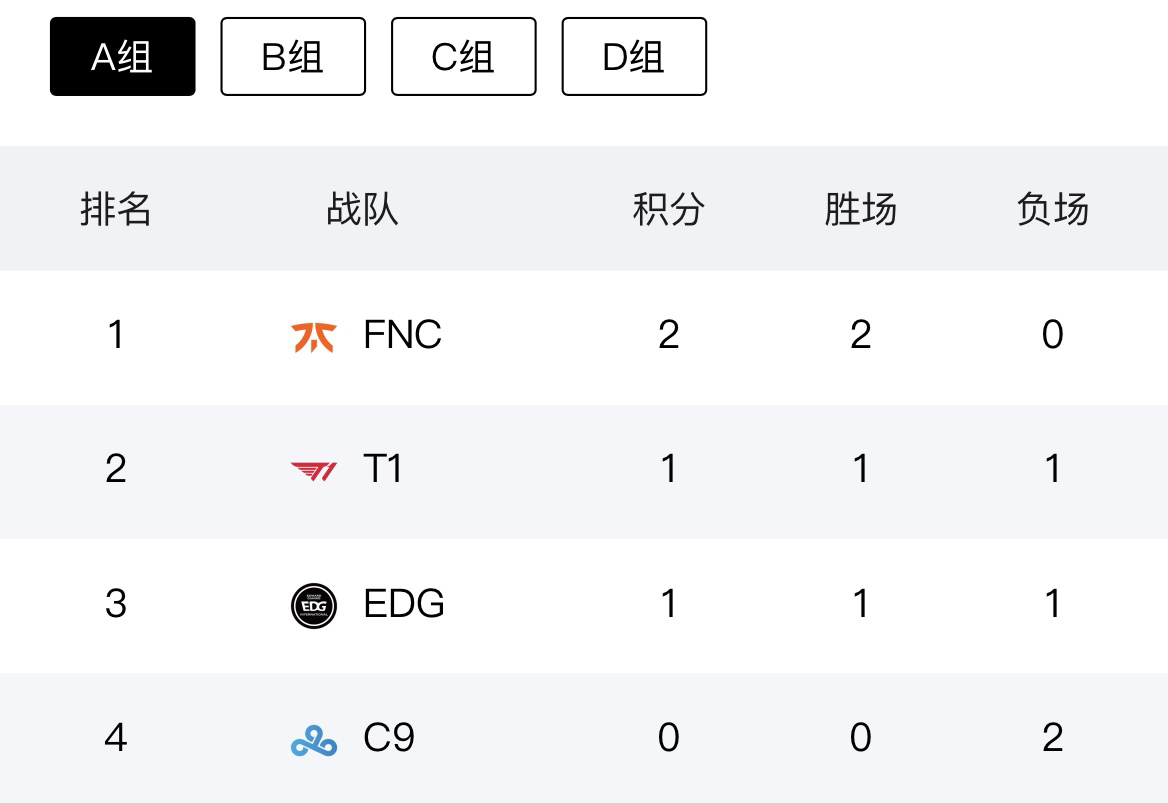Click the 积分 column header

tap(669, 210)
